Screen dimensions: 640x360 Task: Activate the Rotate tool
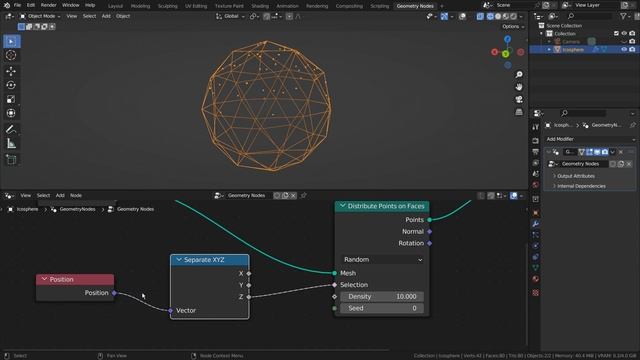click(x=11, y=85)
